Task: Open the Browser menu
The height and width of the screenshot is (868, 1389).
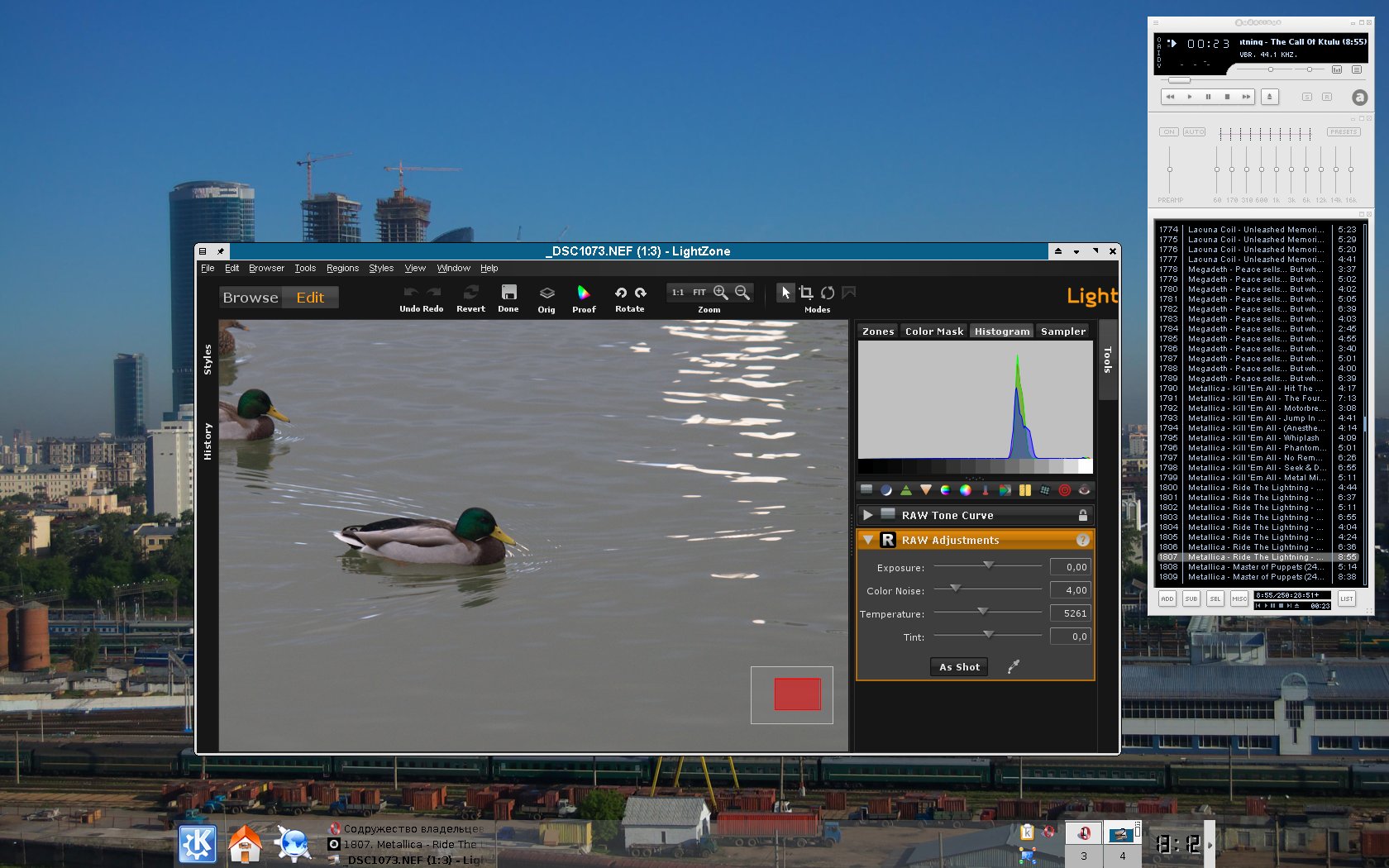Action: click(266, 268)
